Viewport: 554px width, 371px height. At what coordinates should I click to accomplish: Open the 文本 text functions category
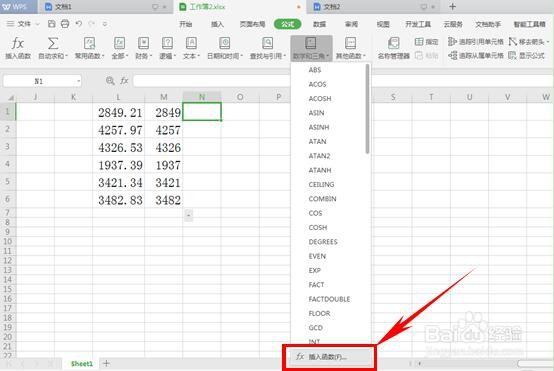tap(191, 48)
